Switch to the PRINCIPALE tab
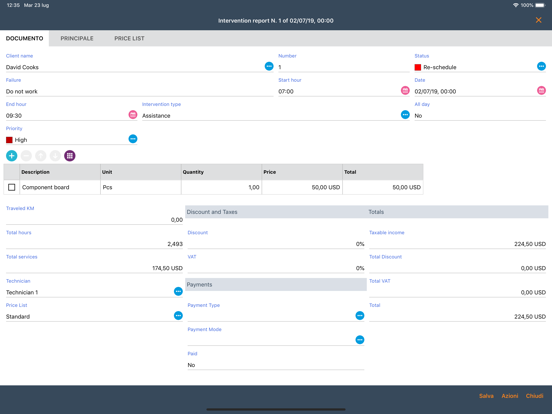 (x=77, y=38)
